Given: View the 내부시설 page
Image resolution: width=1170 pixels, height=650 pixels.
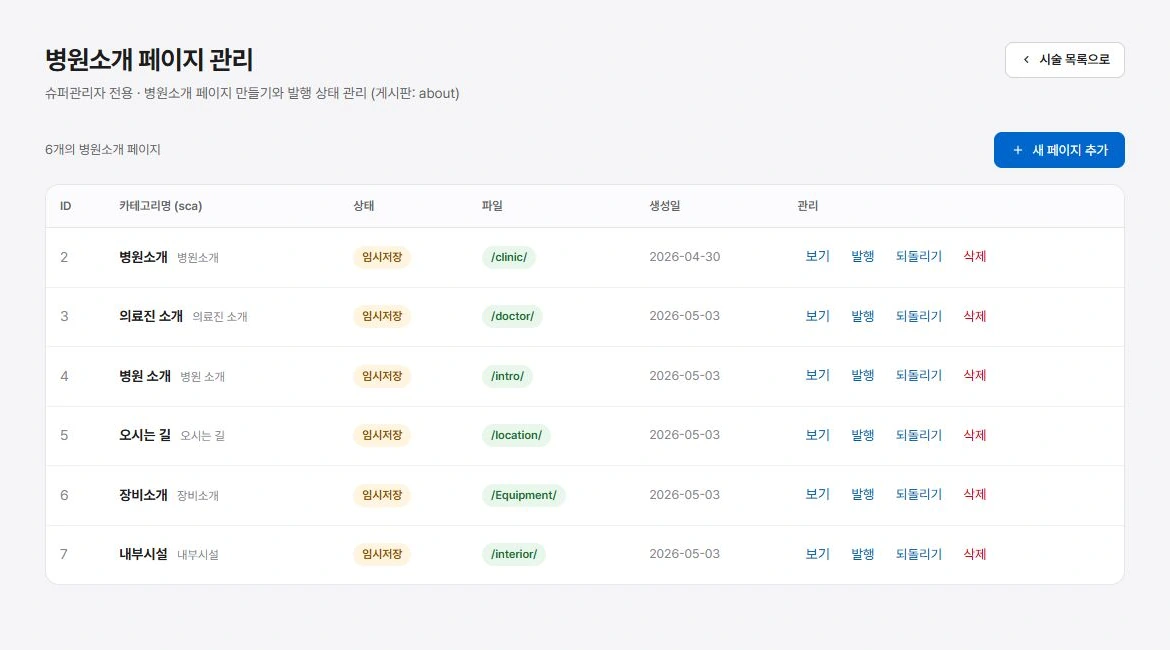Looking at the screenshot, I should coord(817,554).
